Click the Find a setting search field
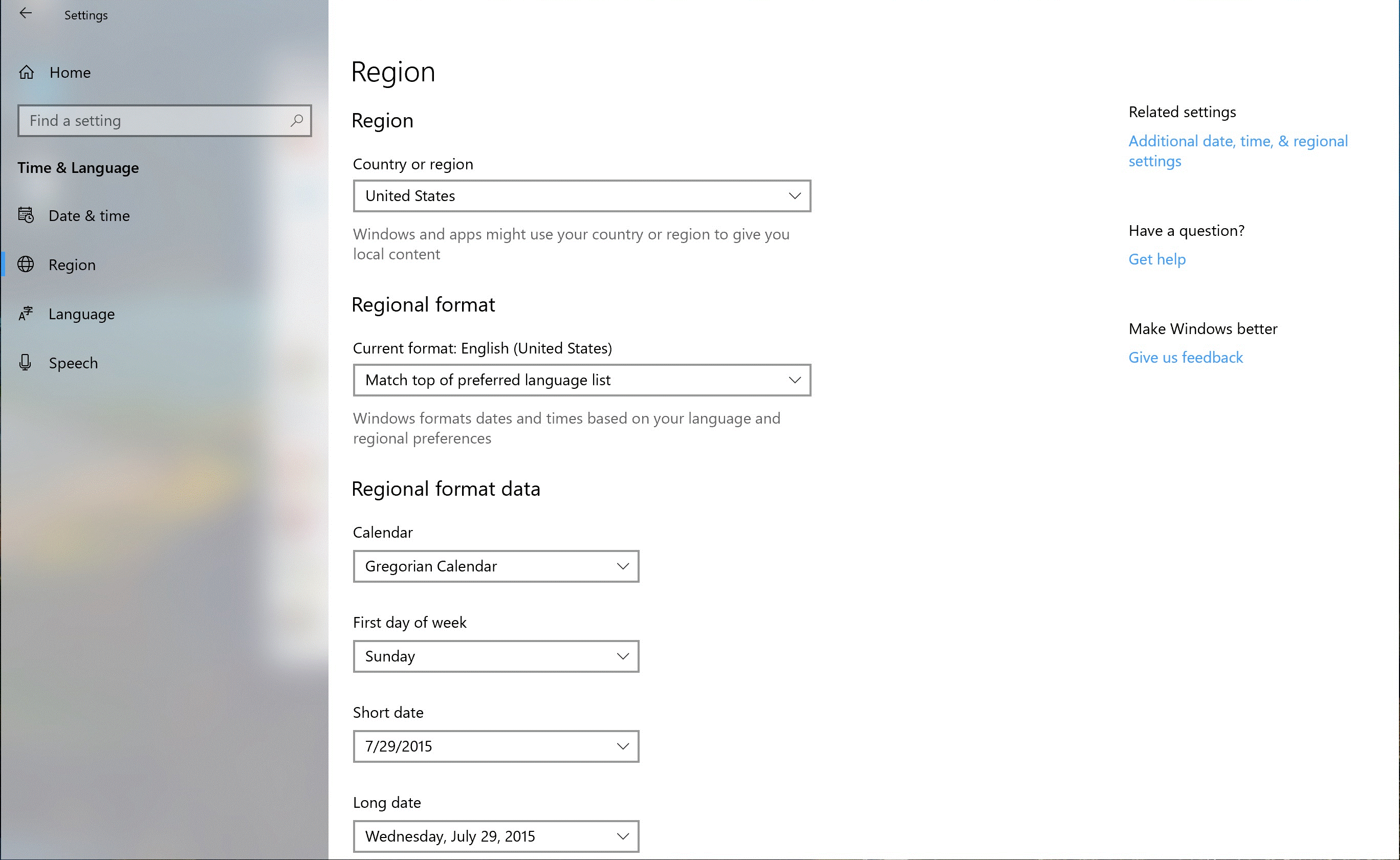Screen dimensions: 1400x860 [163, 120]
